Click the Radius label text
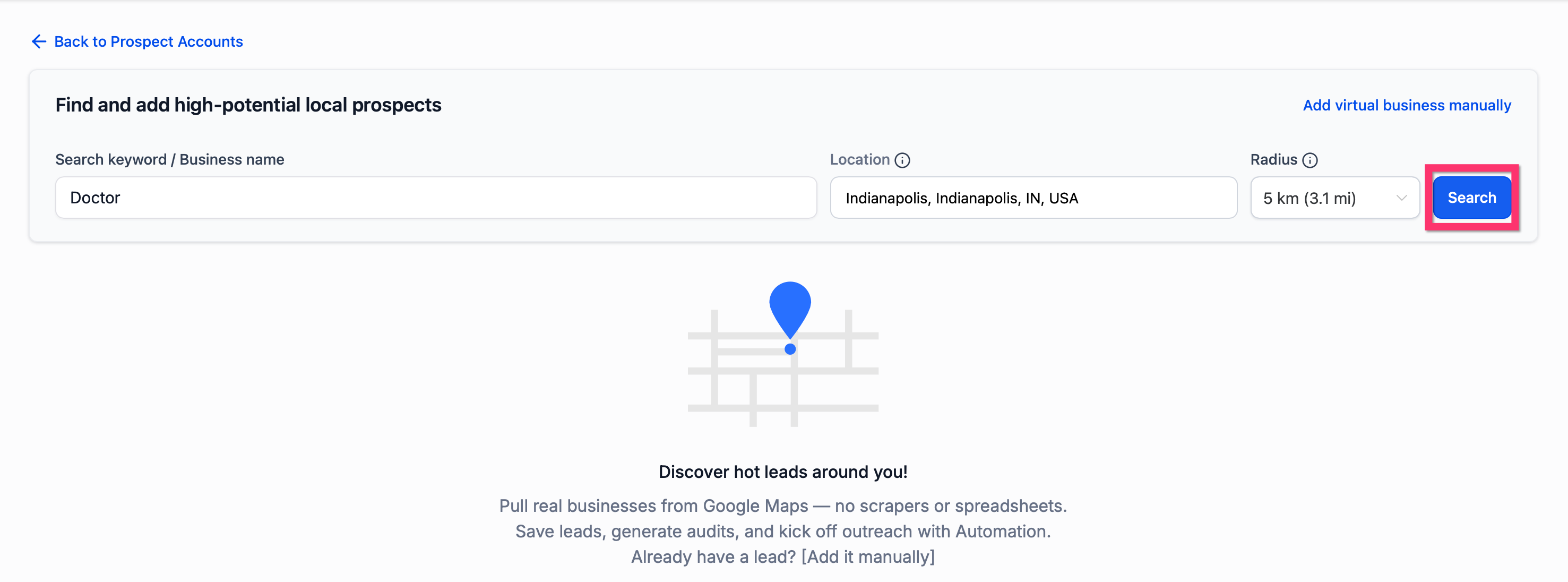1568x582 pixels. click(1273, 159)
